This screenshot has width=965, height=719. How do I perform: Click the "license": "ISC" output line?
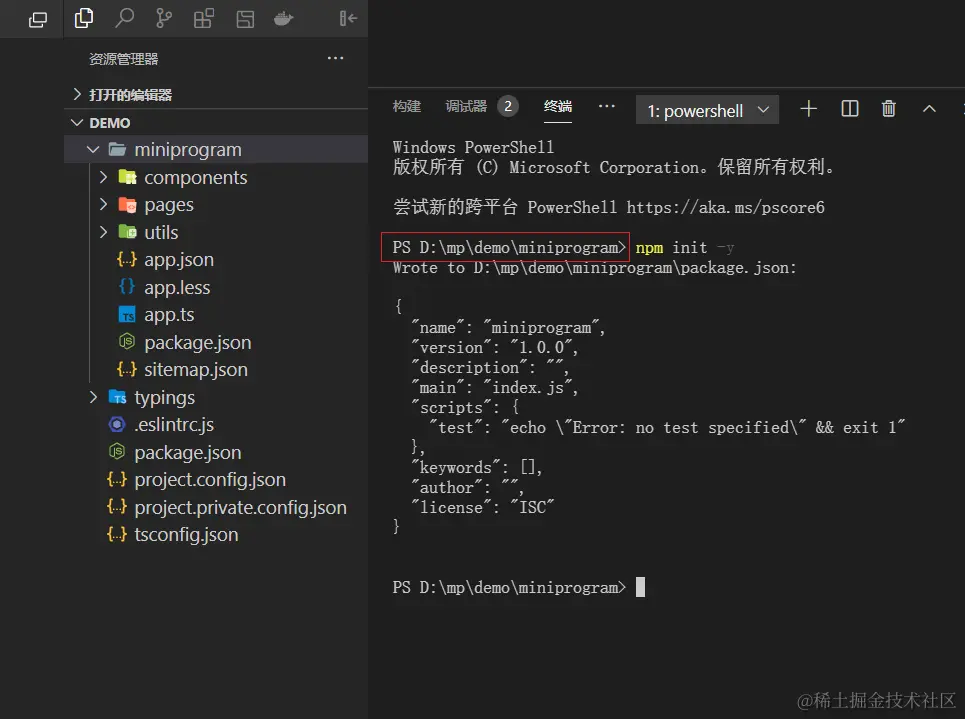click(x=482, y=507)
